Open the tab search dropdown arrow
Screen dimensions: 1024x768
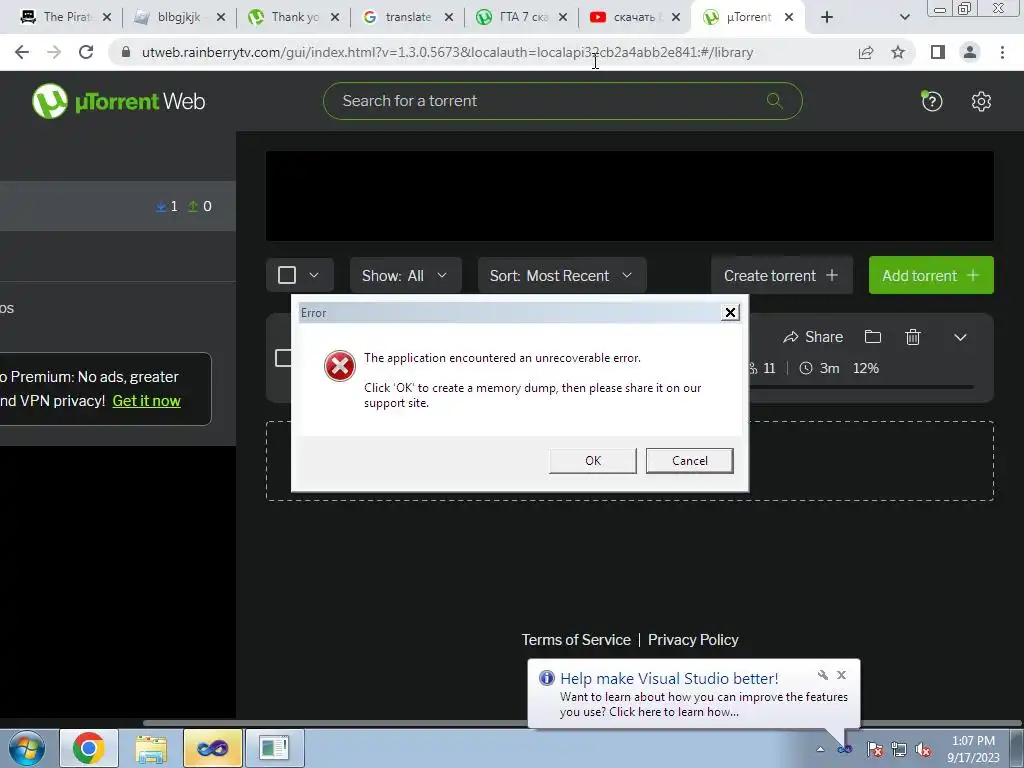tap(904, 18)
